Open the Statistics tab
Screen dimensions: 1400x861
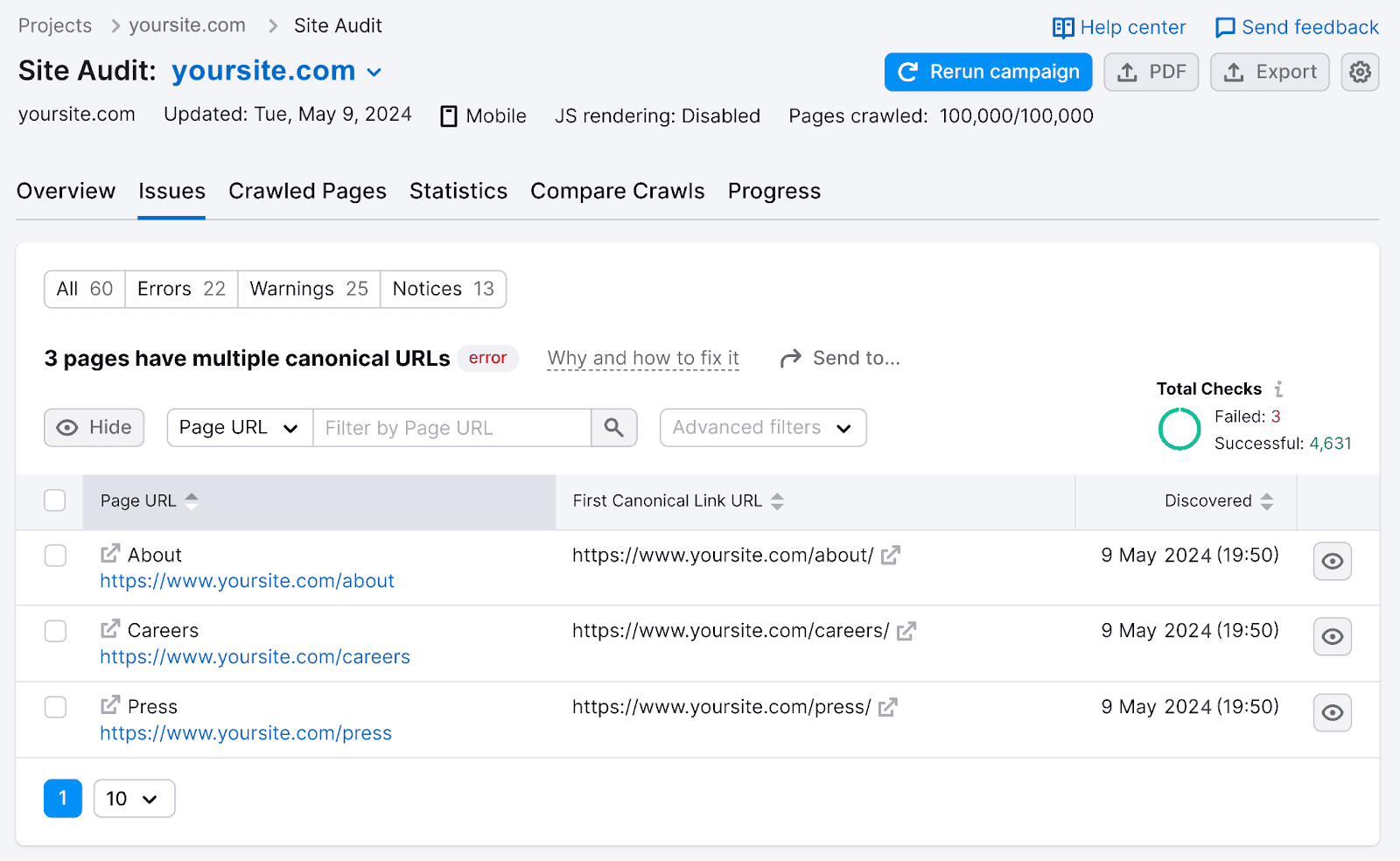click(458, 191)
